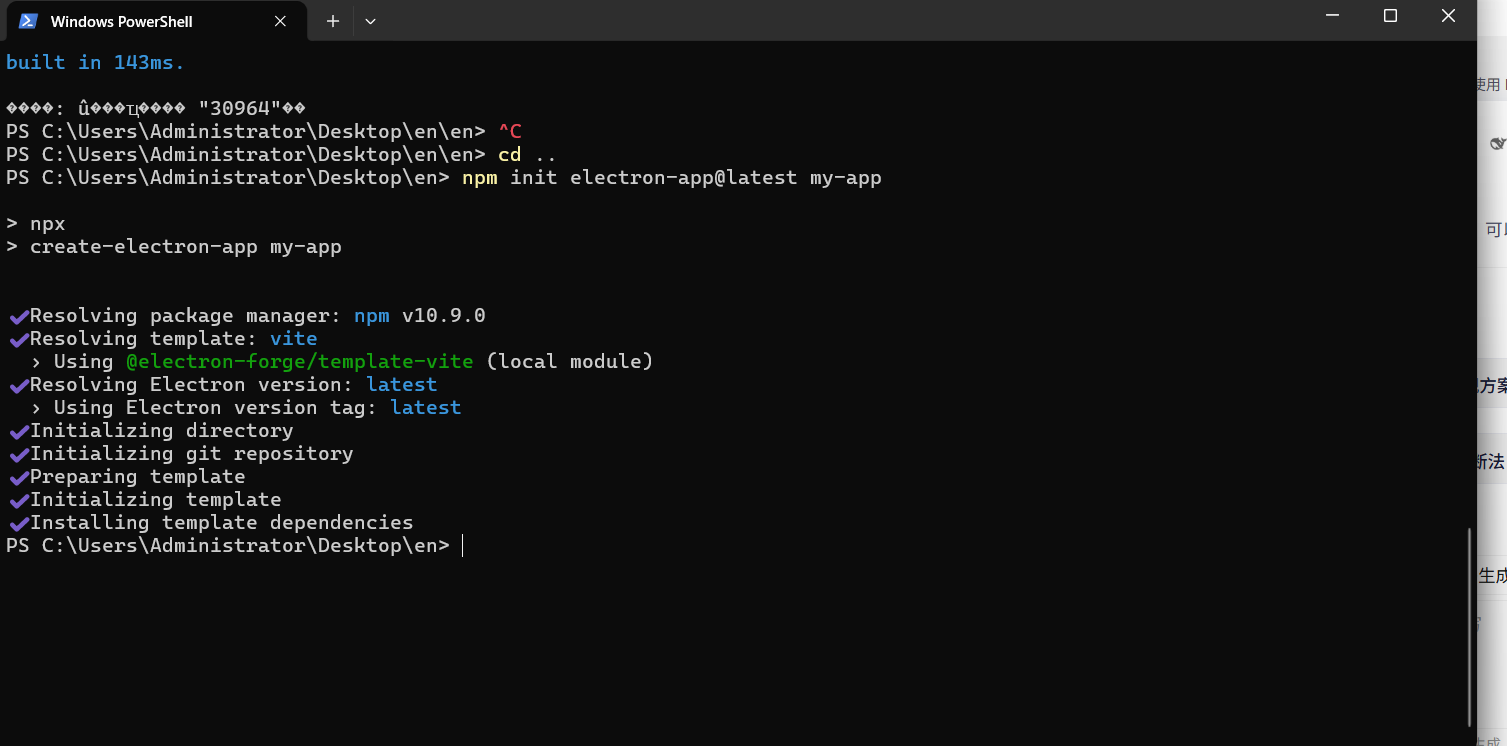
Task: Click the PowerShell icon in the tab
Action: [28, 21]
